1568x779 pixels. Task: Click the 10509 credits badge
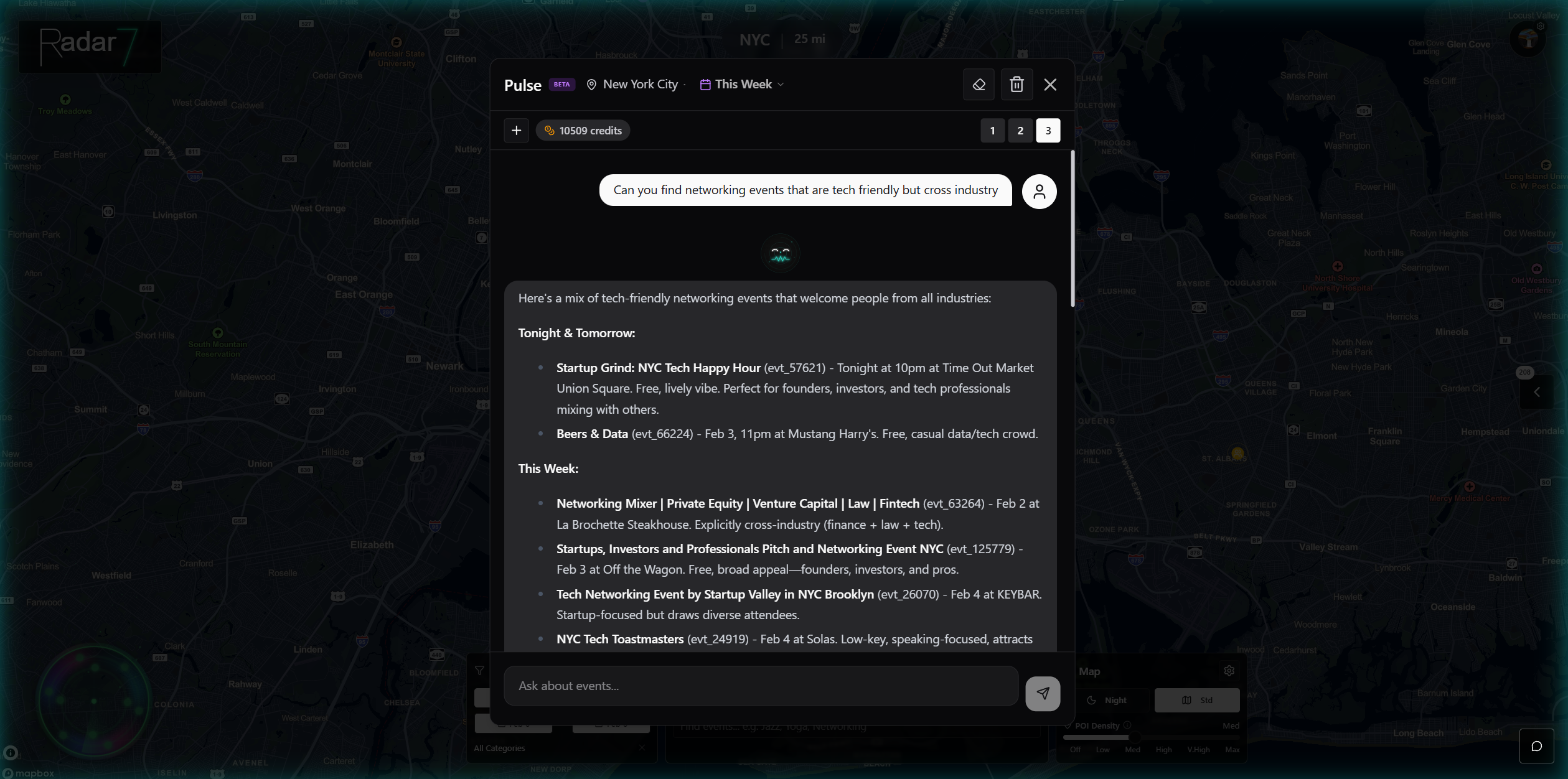582,130
